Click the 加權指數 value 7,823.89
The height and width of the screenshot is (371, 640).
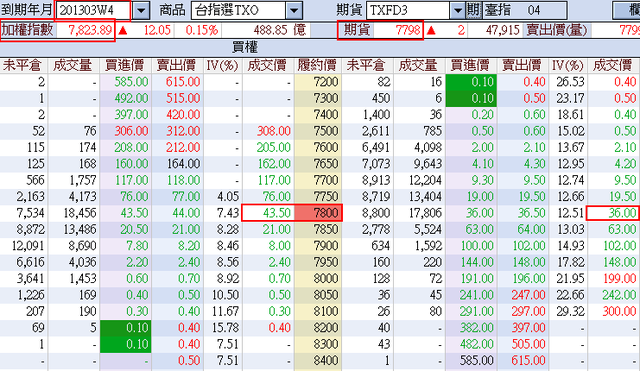[x=90, y=30]
